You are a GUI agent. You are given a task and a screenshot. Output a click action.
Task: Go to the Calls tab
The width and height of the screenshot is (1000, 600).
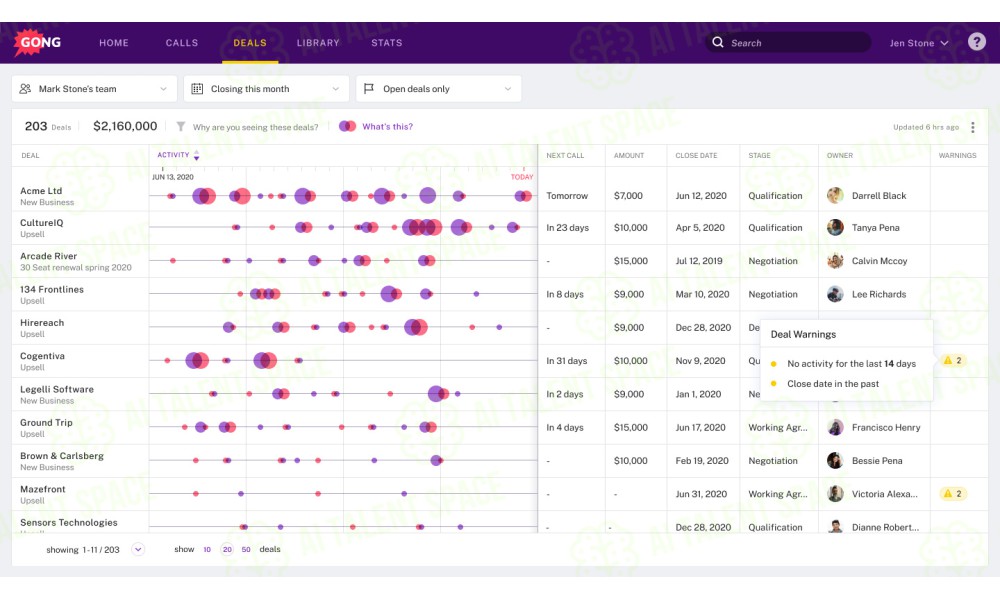point(182,43)
